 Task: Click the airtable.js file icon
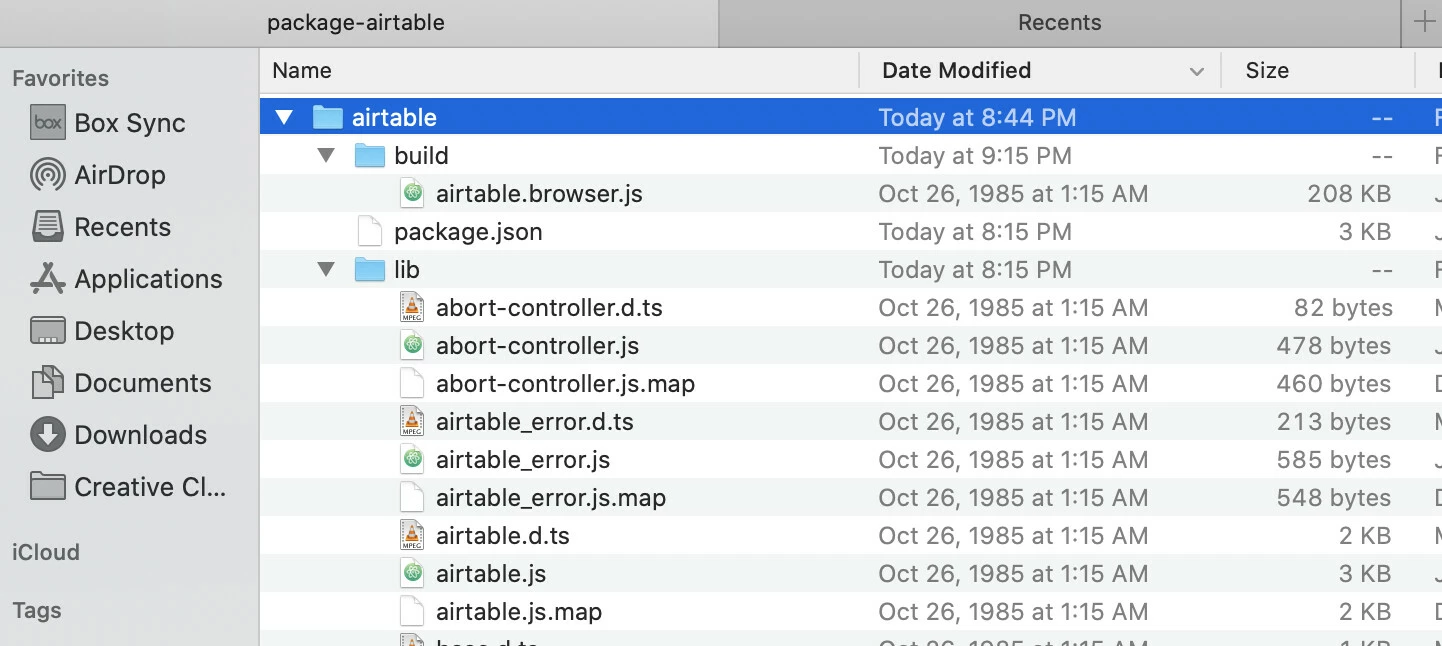pos(412,574)
